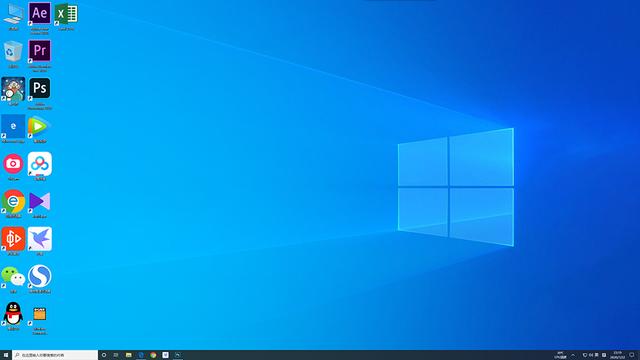Expand the hidden system tray icons
Viewport: 640px width, 360px height.
coord(573,355)
